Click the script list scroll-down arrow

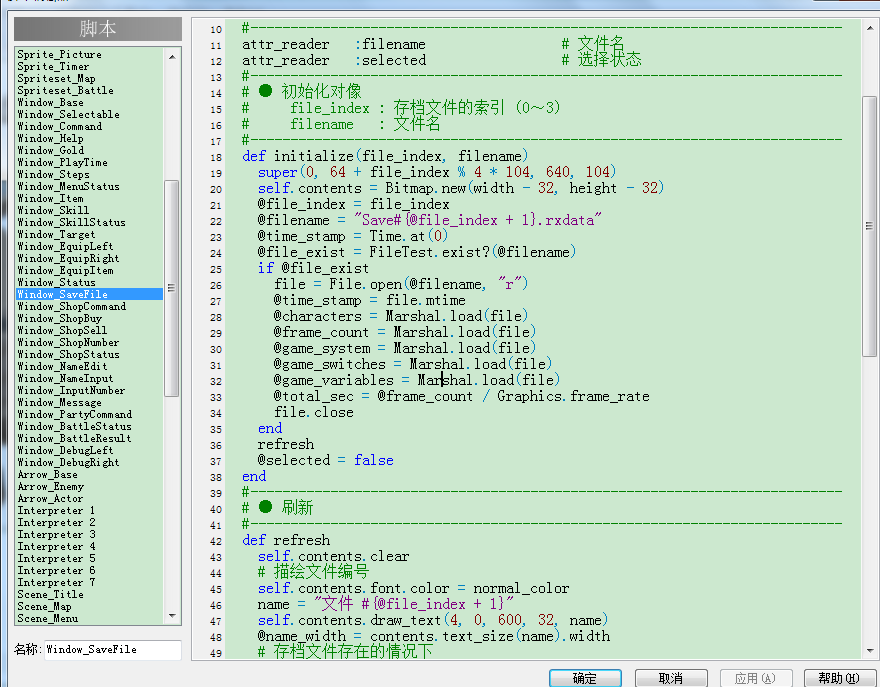pos(172,616)
